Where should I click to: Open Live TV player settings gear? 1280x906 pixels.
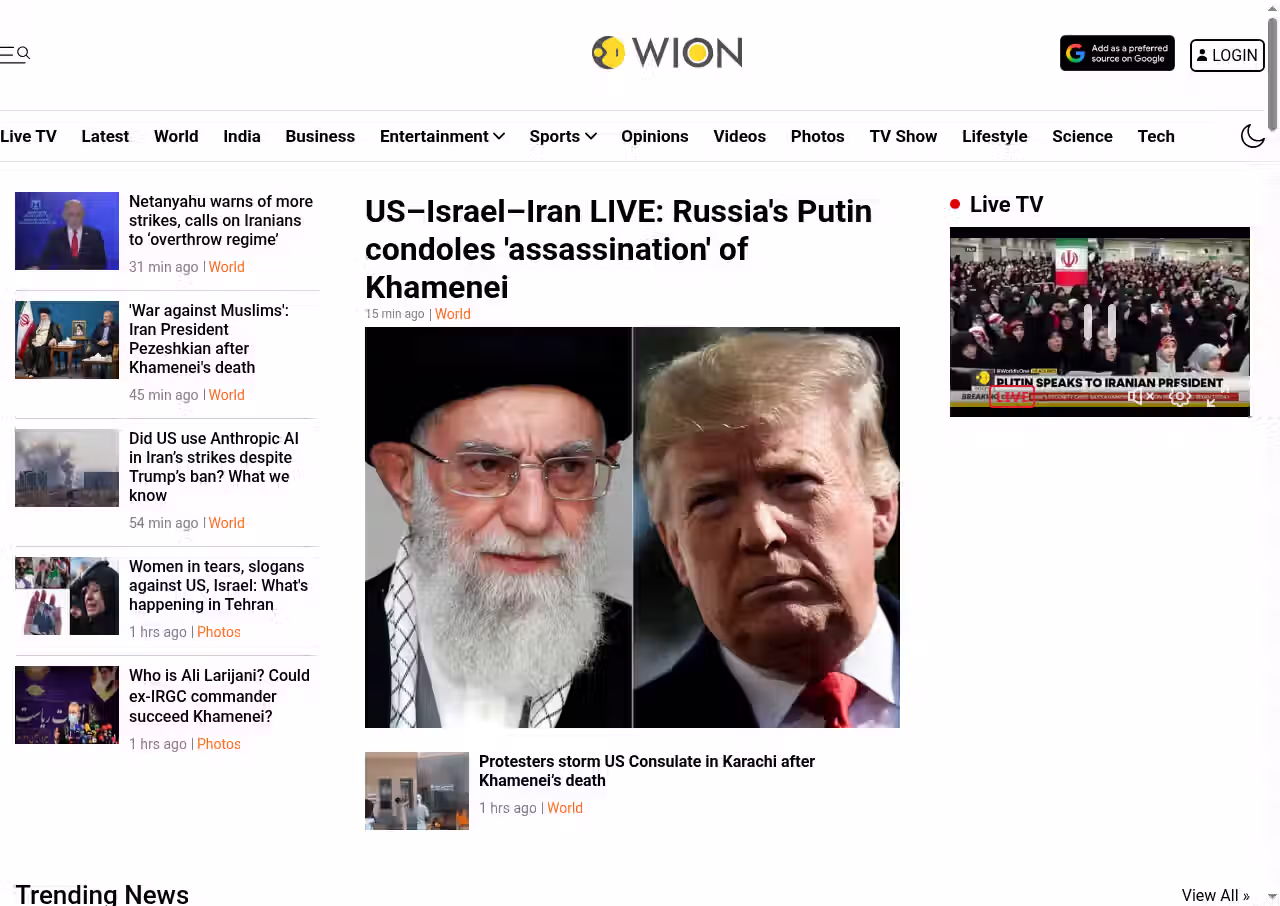[1180, 397]
